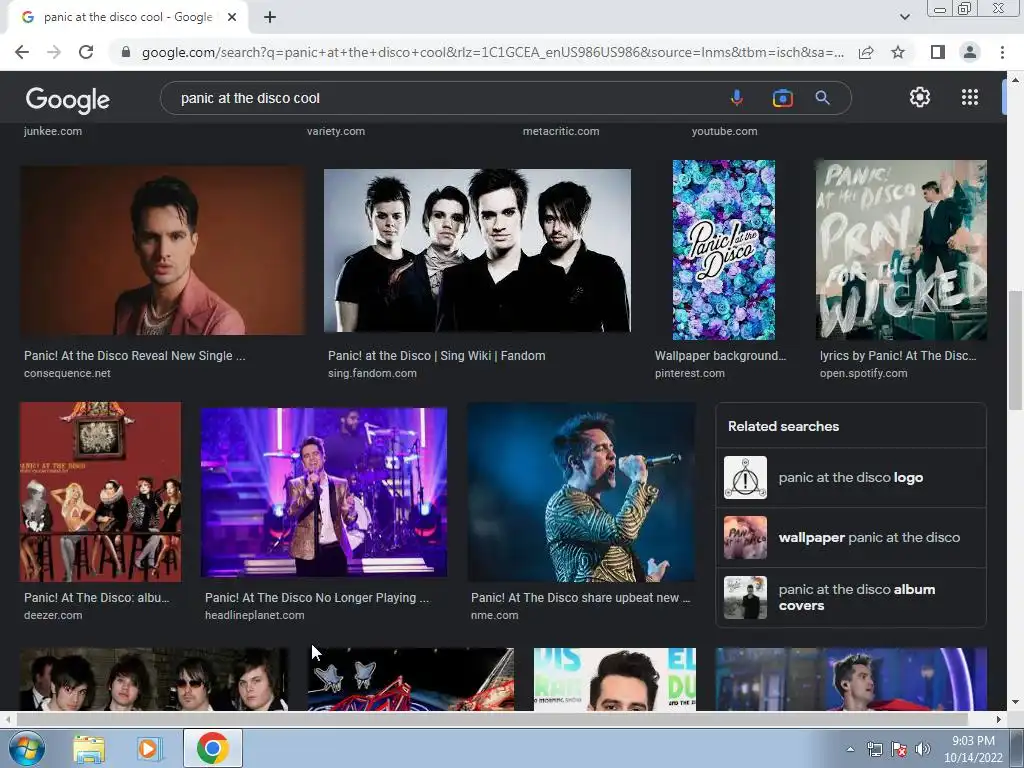Click the URL address bar
1024x768 pixels.
(492, 52)
